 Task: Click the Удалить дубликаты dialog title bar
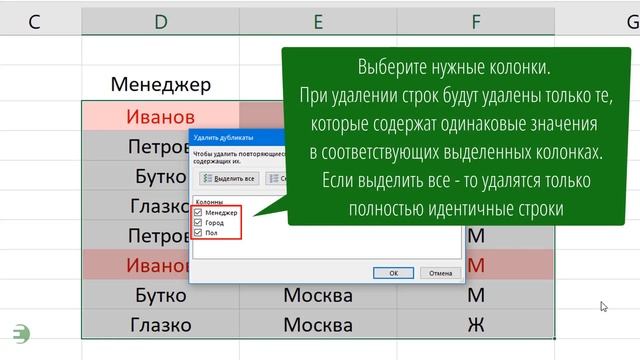coord(237,138)
